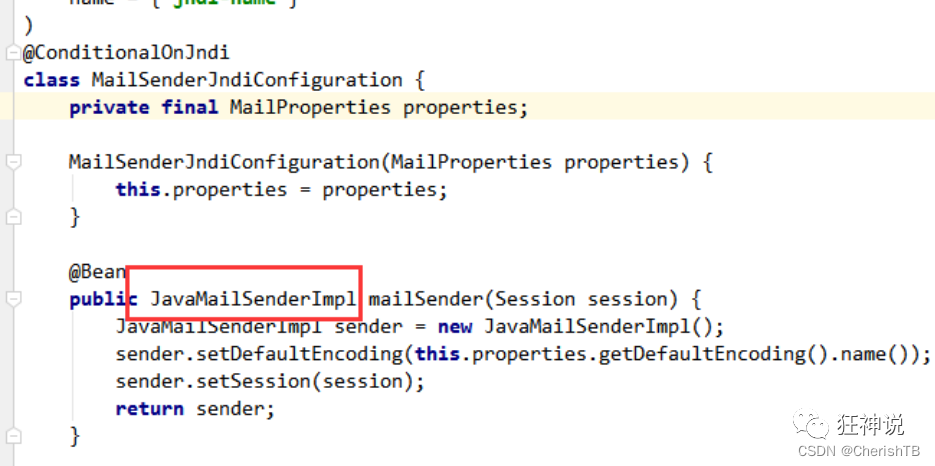Click the 狂神说 watermark text

[871, 424]
